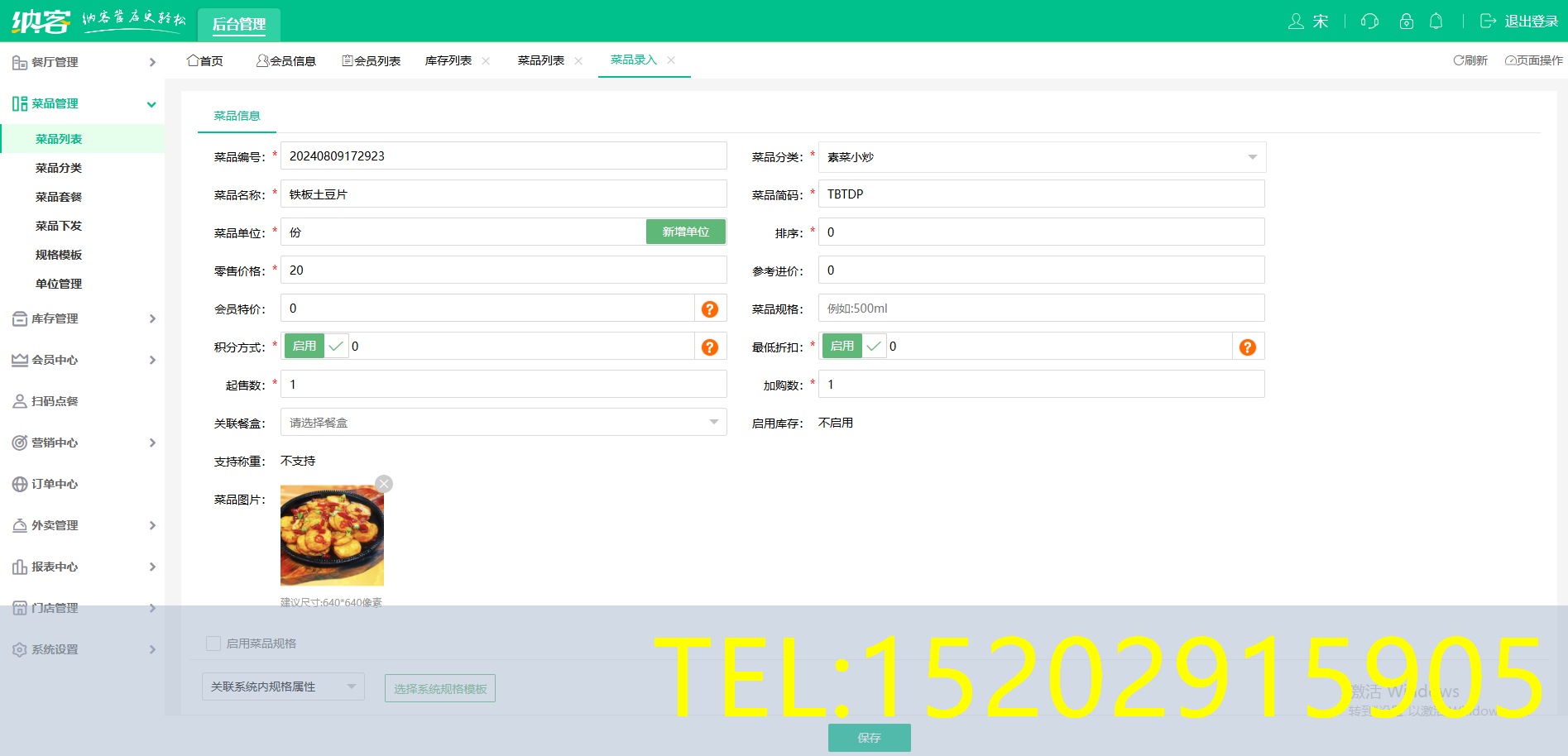Click the lock screen icon in top bar

(1406, 21)
